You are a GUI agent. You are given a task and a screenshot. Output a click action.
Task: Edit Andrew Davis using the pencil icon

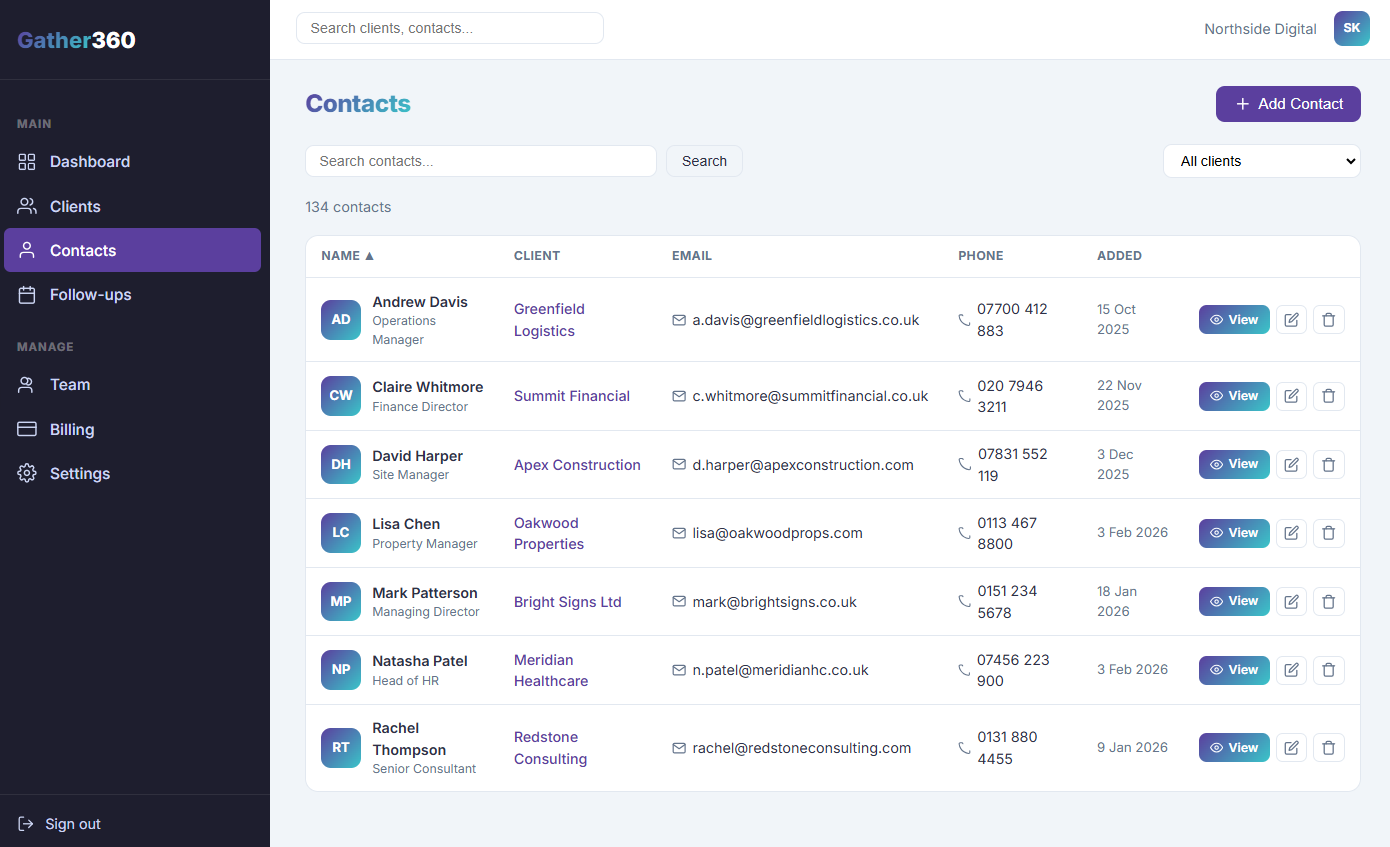pyautogui.click(x=1291, y=319)
